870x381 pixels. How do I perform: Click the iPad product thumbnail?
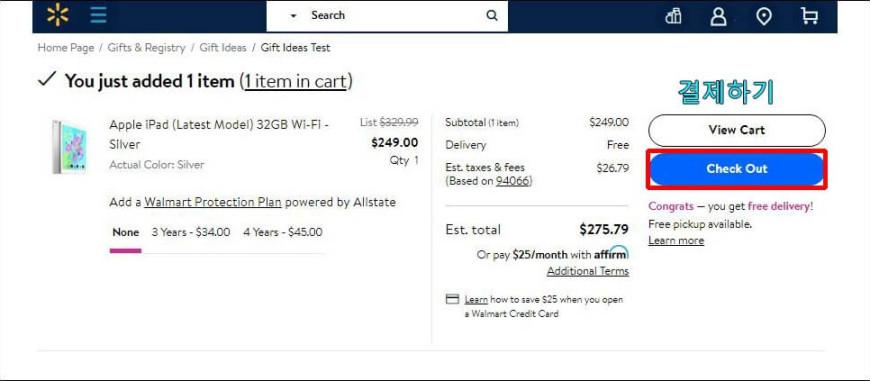70,147
